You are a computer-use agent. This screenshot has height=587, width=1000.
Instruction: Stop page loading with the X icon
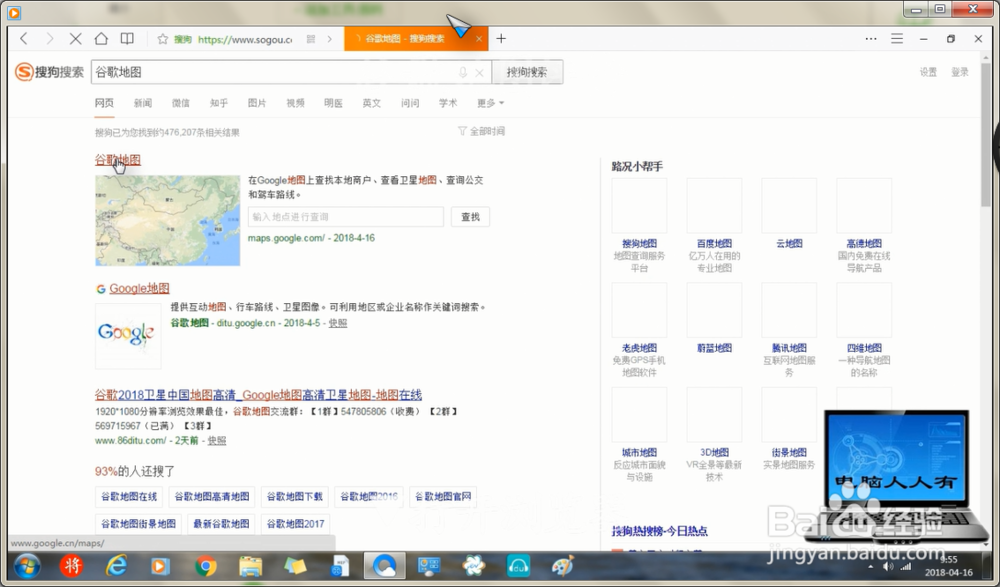pos(75,39)
